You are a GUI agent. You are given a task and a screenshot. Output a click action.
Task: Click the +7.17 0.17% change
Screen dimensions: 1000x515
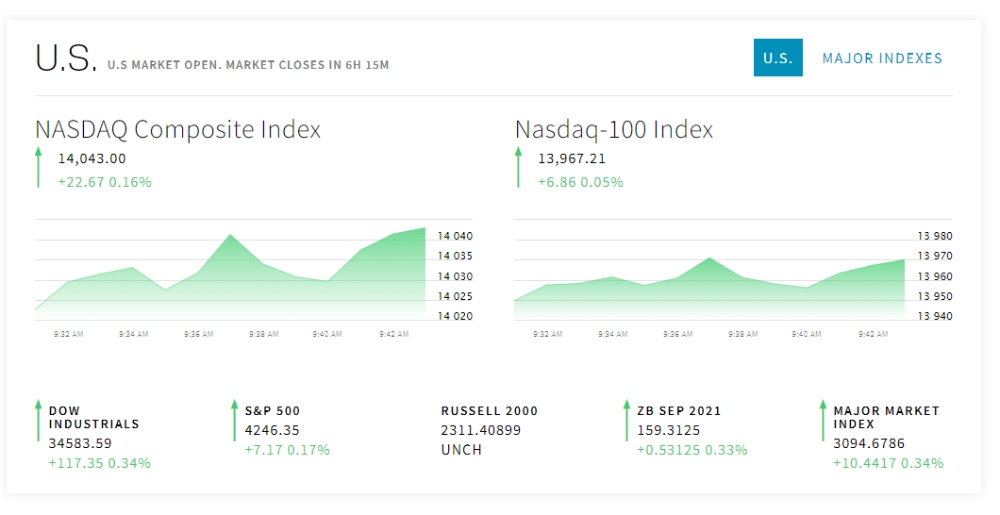287,451
